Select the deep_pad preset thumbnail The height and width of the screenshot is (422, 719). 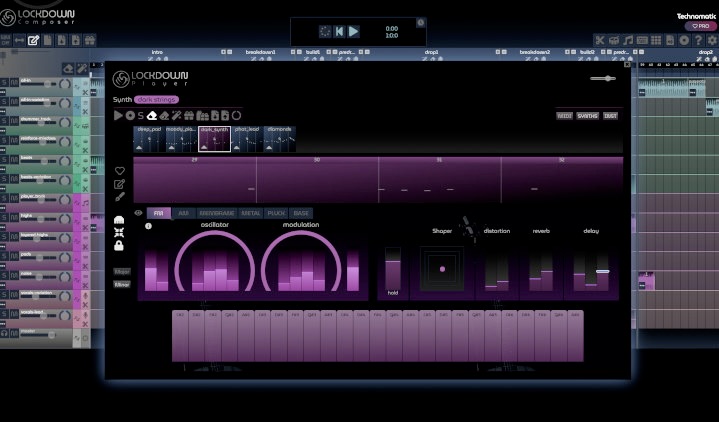pyautogui.click(x=149, y=139)
